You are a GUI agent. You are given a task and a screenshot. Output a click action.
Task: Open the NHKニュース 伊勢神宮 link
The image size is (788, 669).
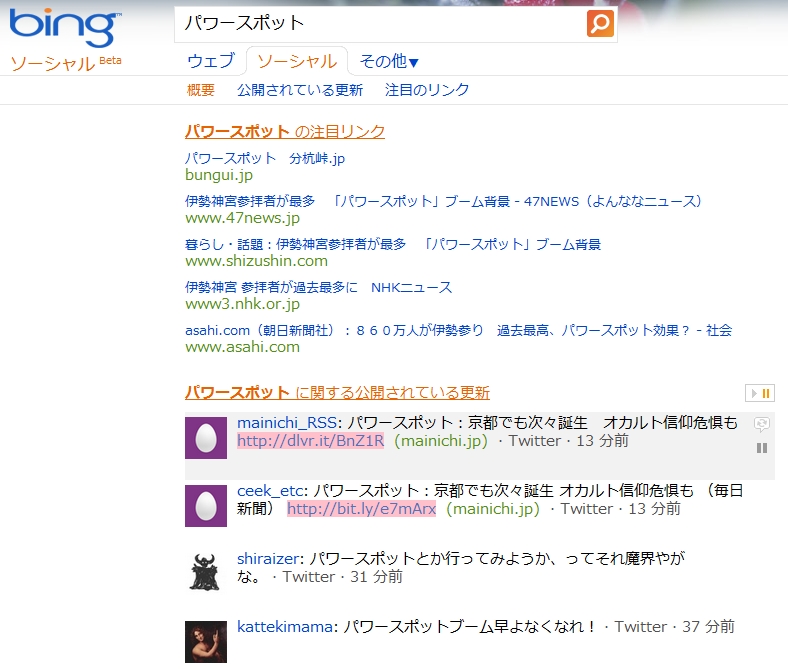(x=319, y=288)
